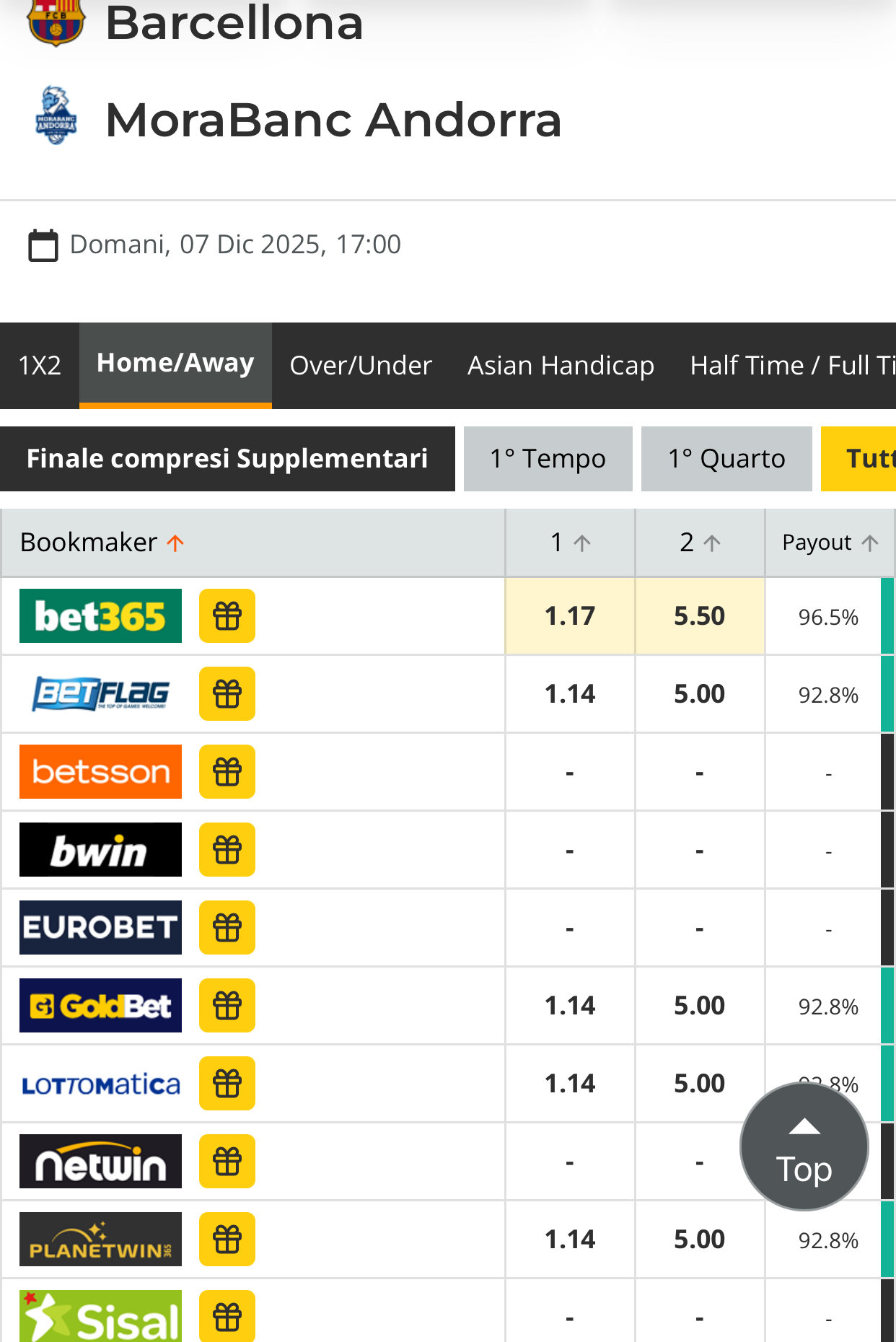Sort table by Bookmaker column

[102, 543]
